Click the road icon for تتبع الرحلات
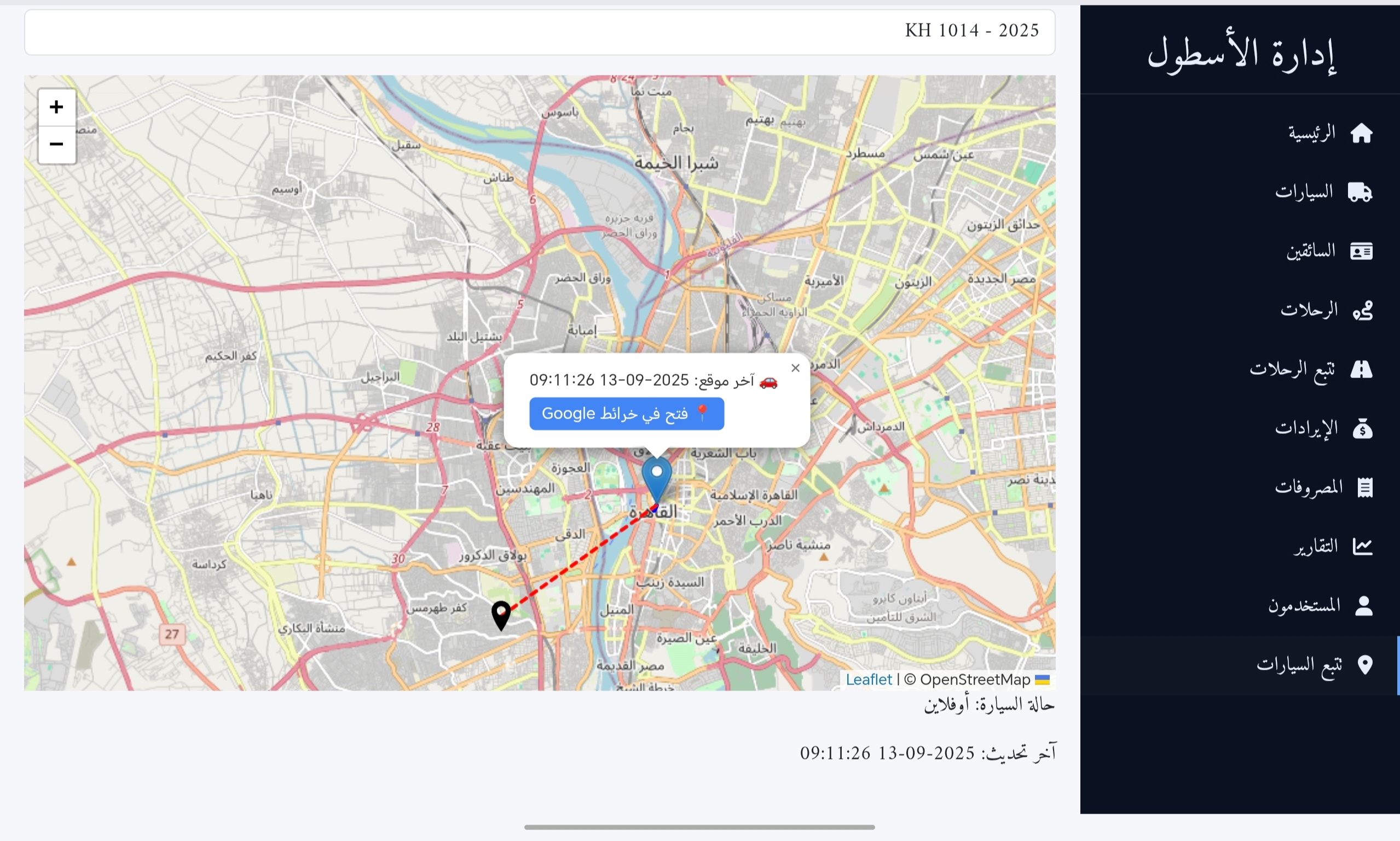 pos(1361,369)
